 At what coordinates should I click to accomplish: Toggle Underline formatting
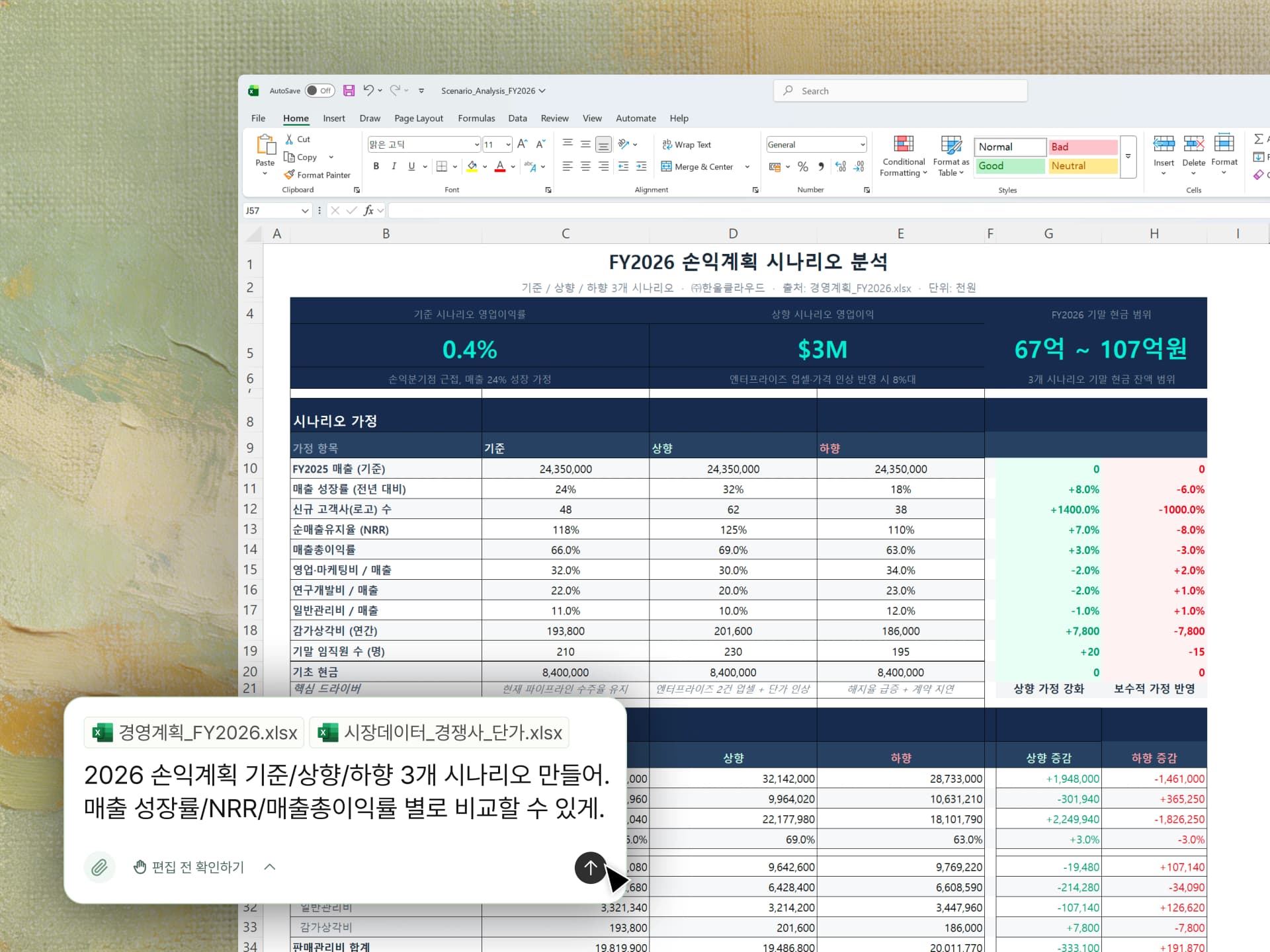point(411,167)
